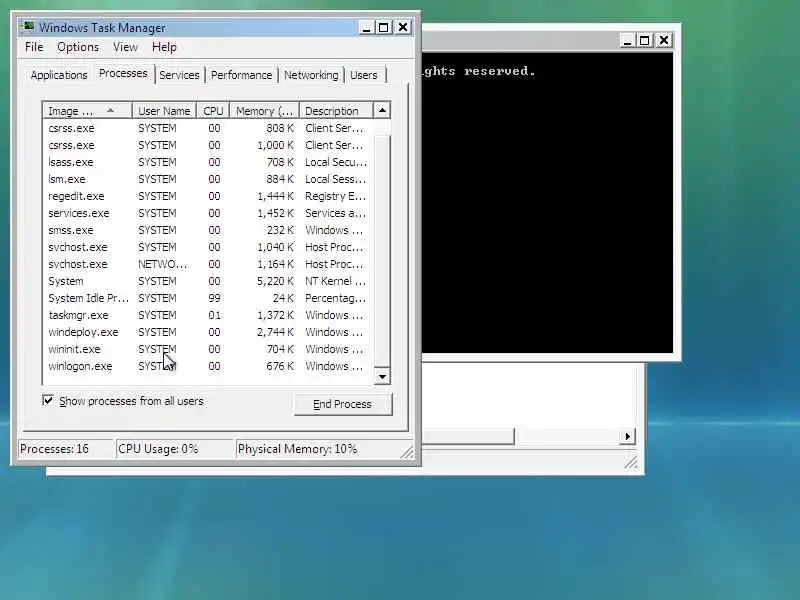Image resolution: width=800 pixels, height=600 pixels.
Task: Minimize the command prompt window
Action: [x=627, y=40]
